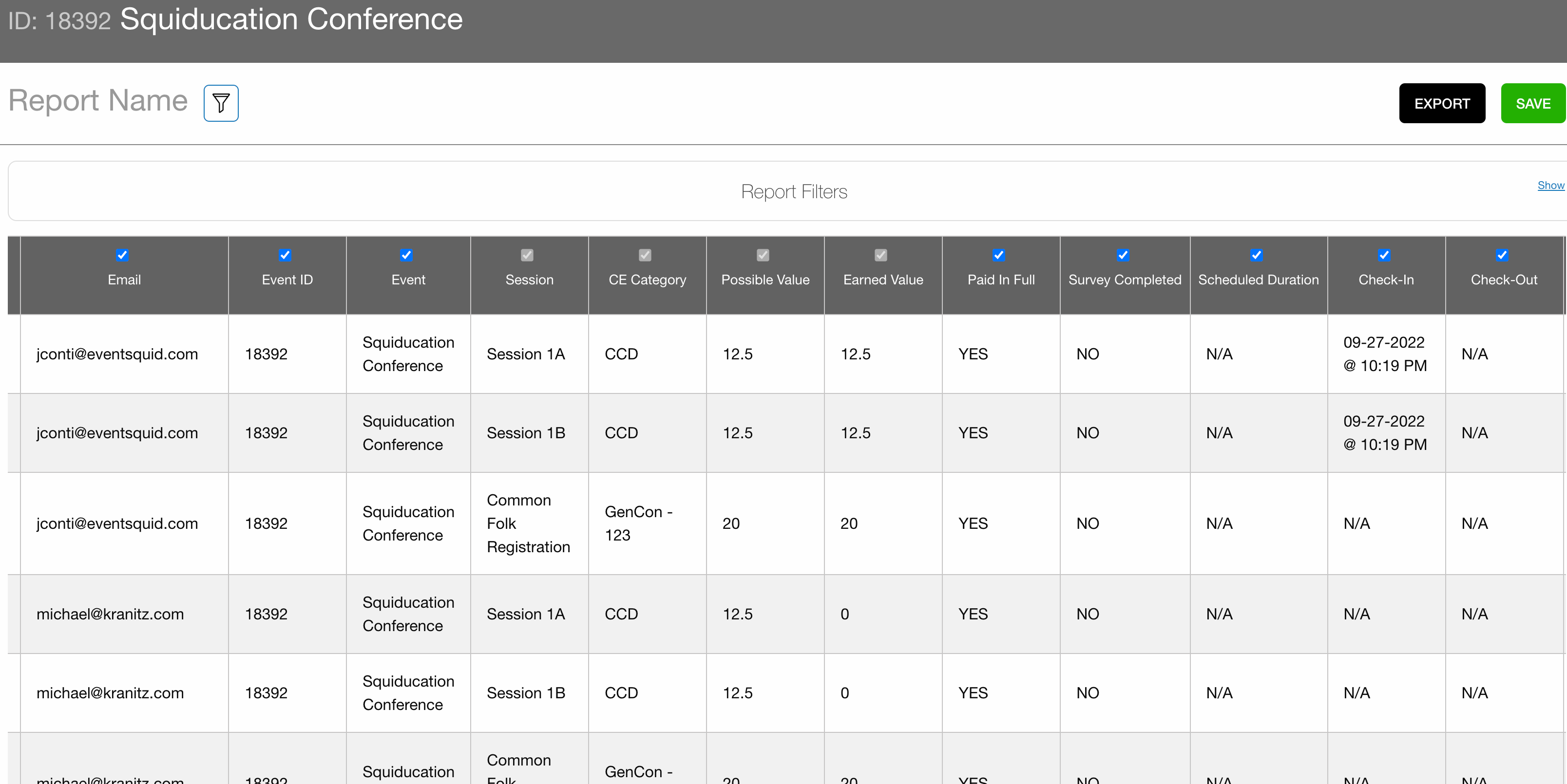Click Event ID 18392 in first table row
The width and height of the screenshot is (1567, 784).
click(266, 355)
